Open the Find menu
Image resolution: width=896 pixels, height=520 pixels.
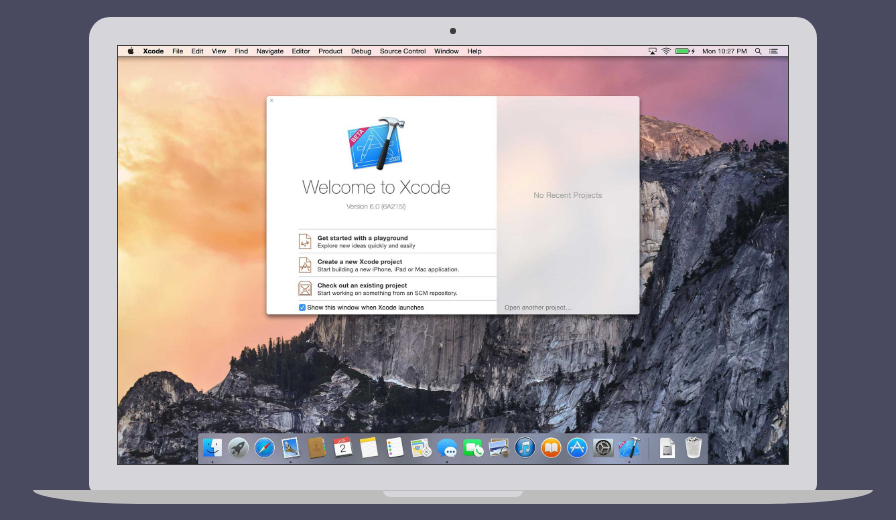click(x=241, y=51)
